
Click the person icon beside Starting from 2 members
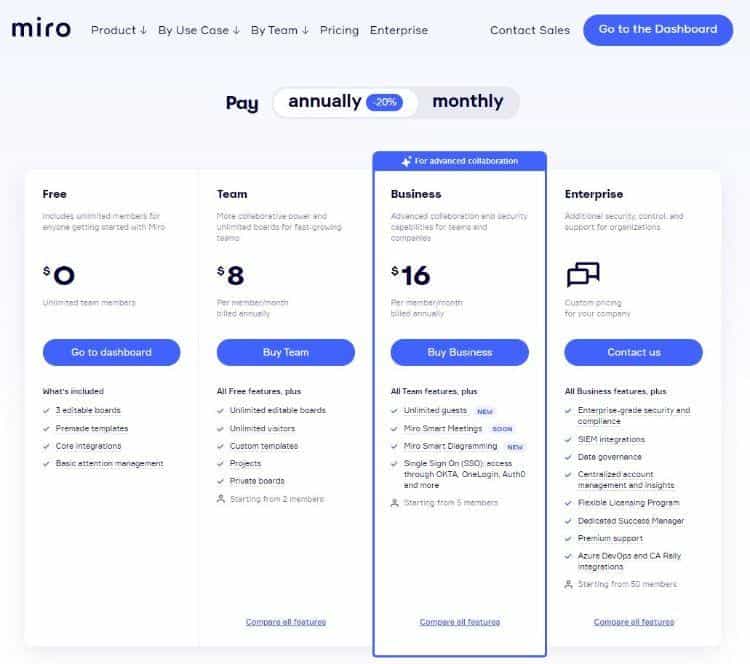[221, 498]
